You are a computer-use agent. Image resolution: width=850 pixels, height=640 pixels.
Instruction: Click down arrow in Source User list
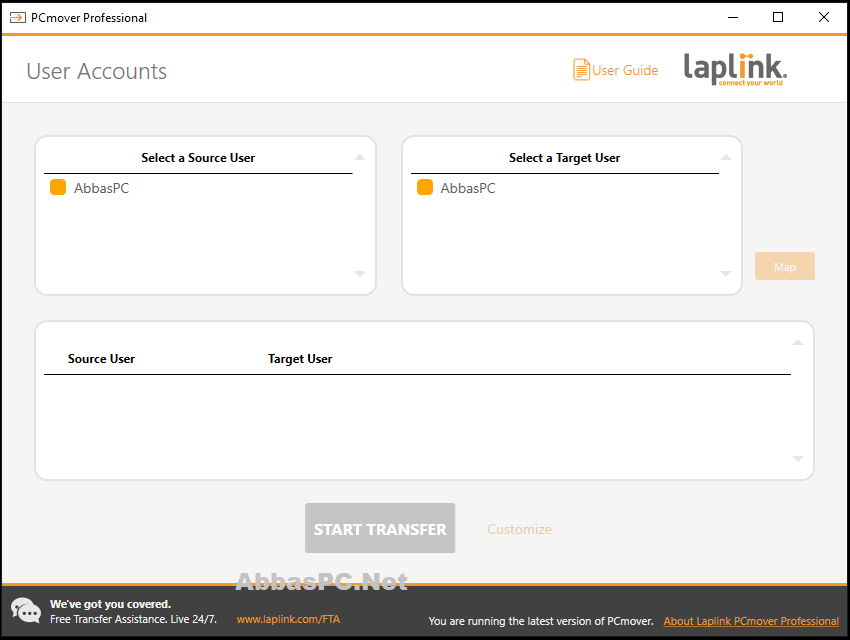pyautogui.click(x=359, y=274)
